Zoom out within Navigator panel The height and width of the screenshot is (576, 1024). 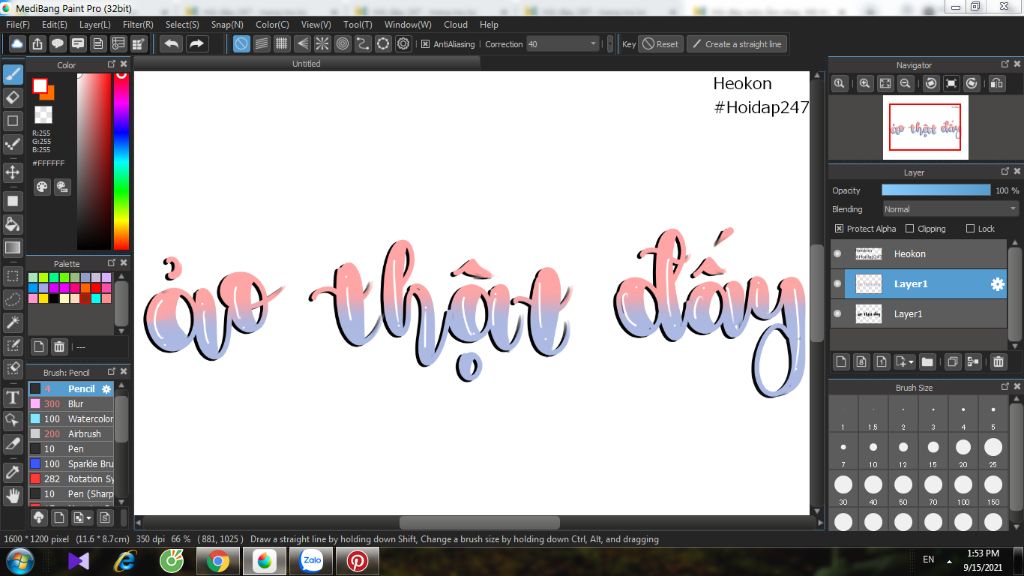point(905,84)
